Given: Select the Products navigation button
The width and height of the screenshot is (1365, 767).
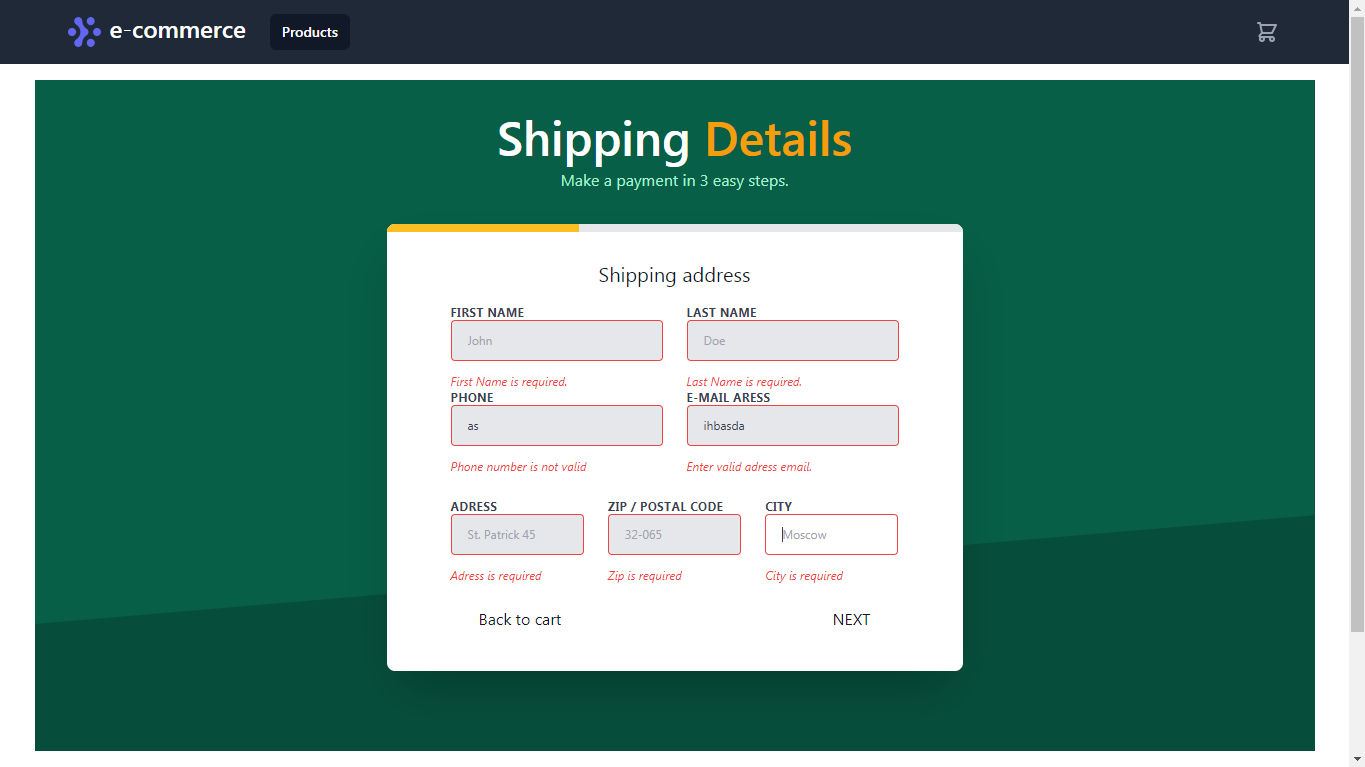Looking at the screenshot, I should [x=309, y=32].
